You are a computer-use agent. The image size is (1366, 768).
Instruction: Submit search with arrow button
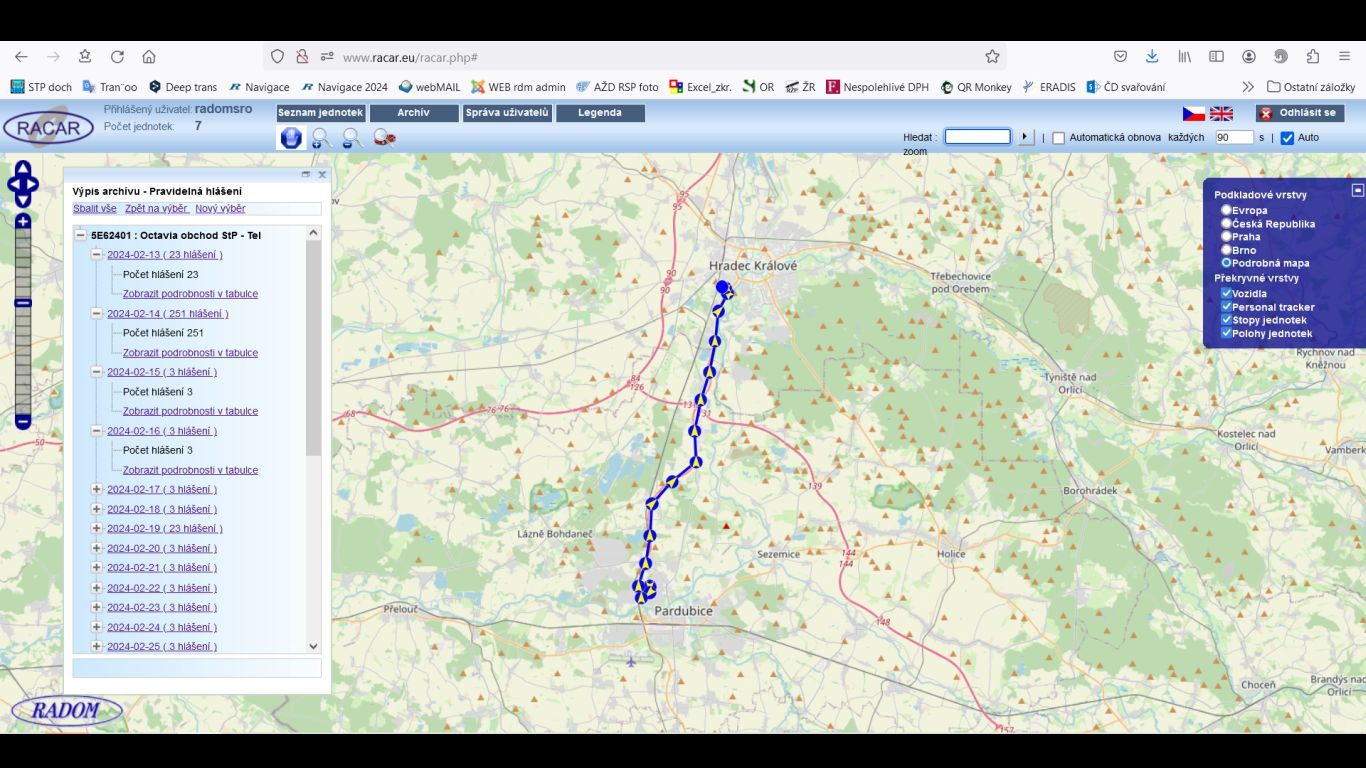pyautogui.click(x=1026, y=137)
